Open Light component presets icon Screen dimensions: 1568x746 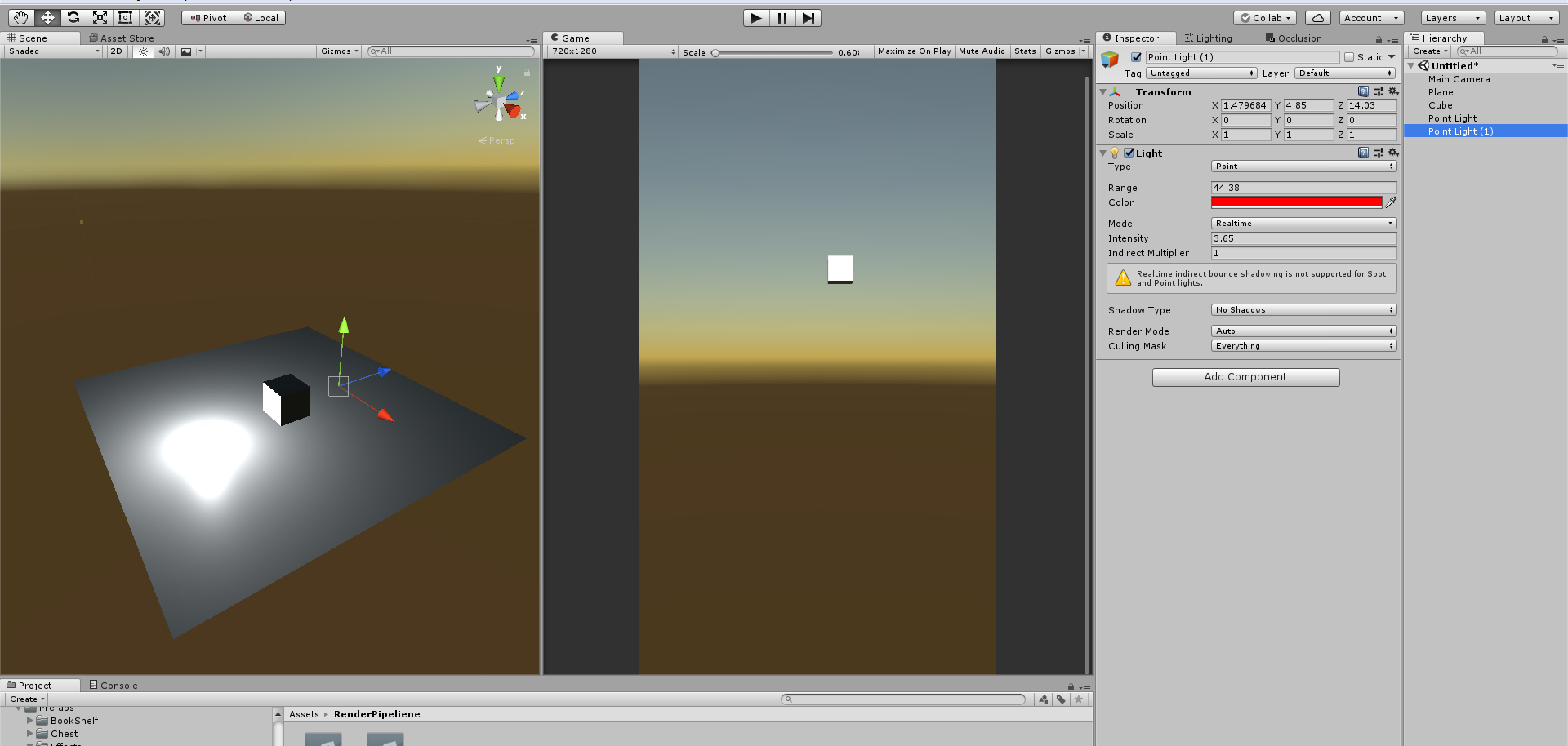pos(1379,153)
